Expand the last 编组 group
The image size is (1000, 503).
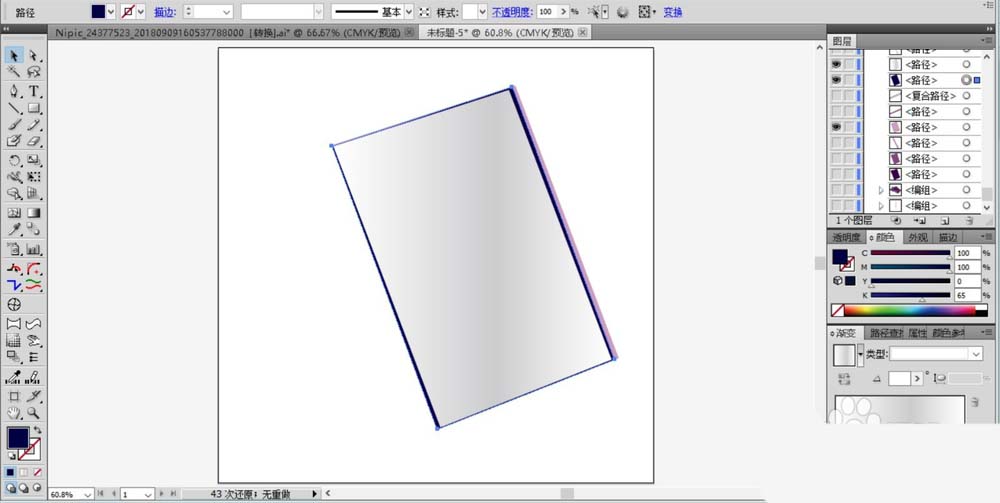click(x=881, y=206)
